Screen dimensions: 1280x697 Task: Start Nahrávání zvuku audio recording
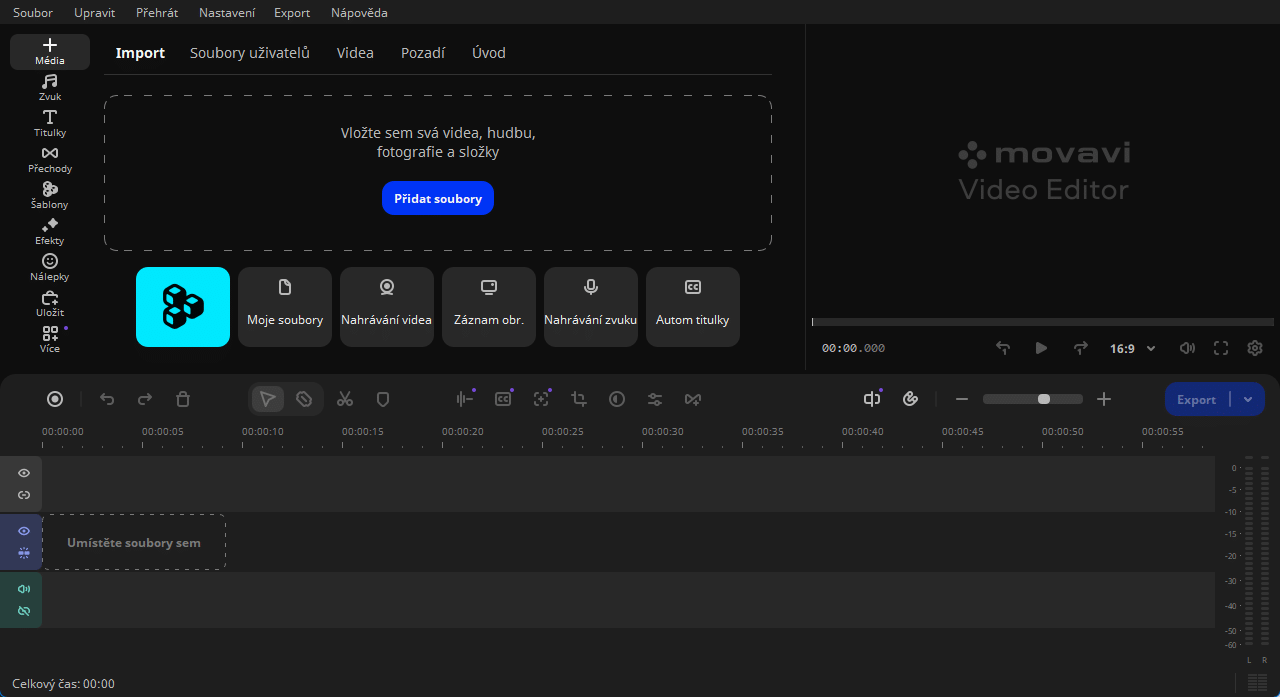click(x=591, y=307)
